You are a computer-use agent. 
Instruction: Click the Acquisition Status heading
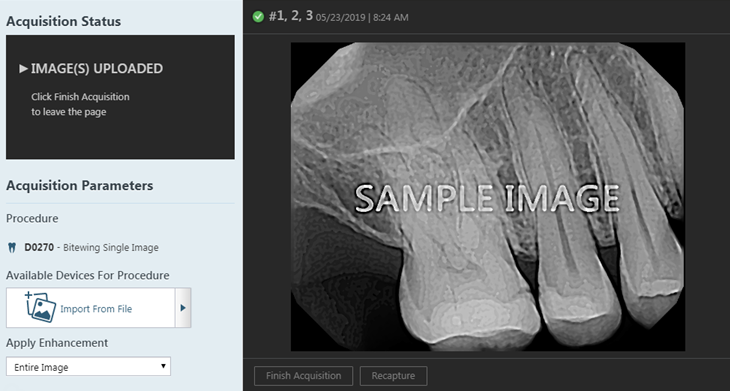tap(63, 21)
